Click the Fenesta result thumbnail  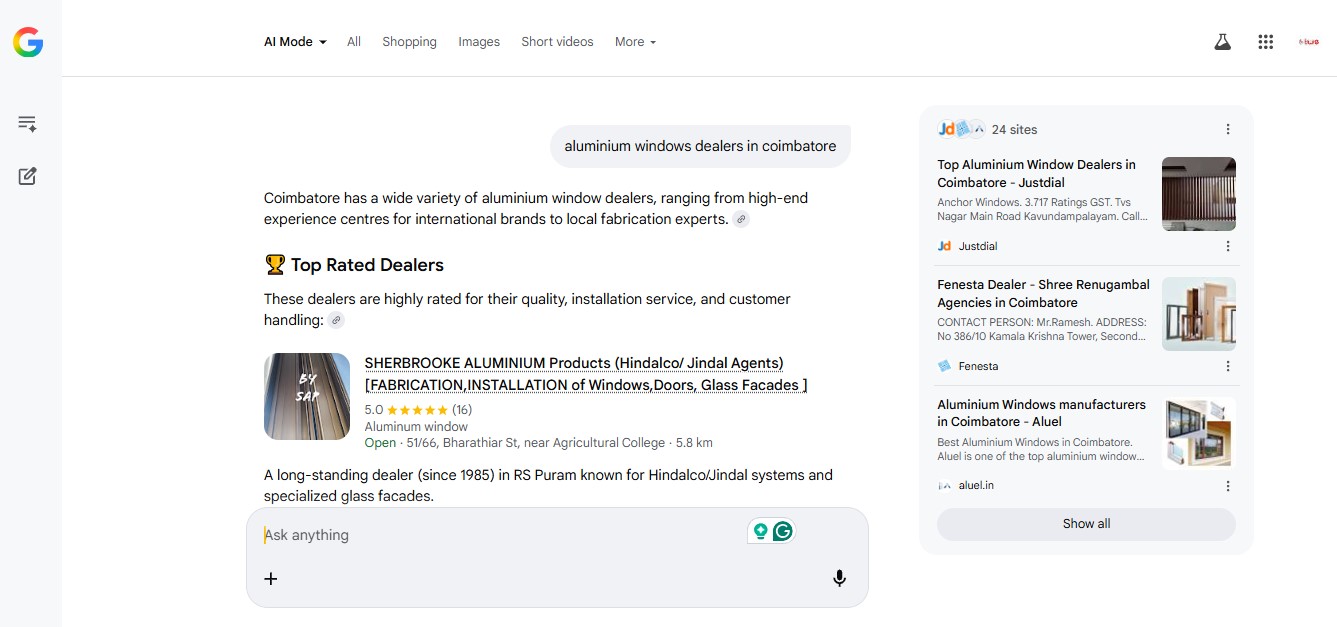1199,314
